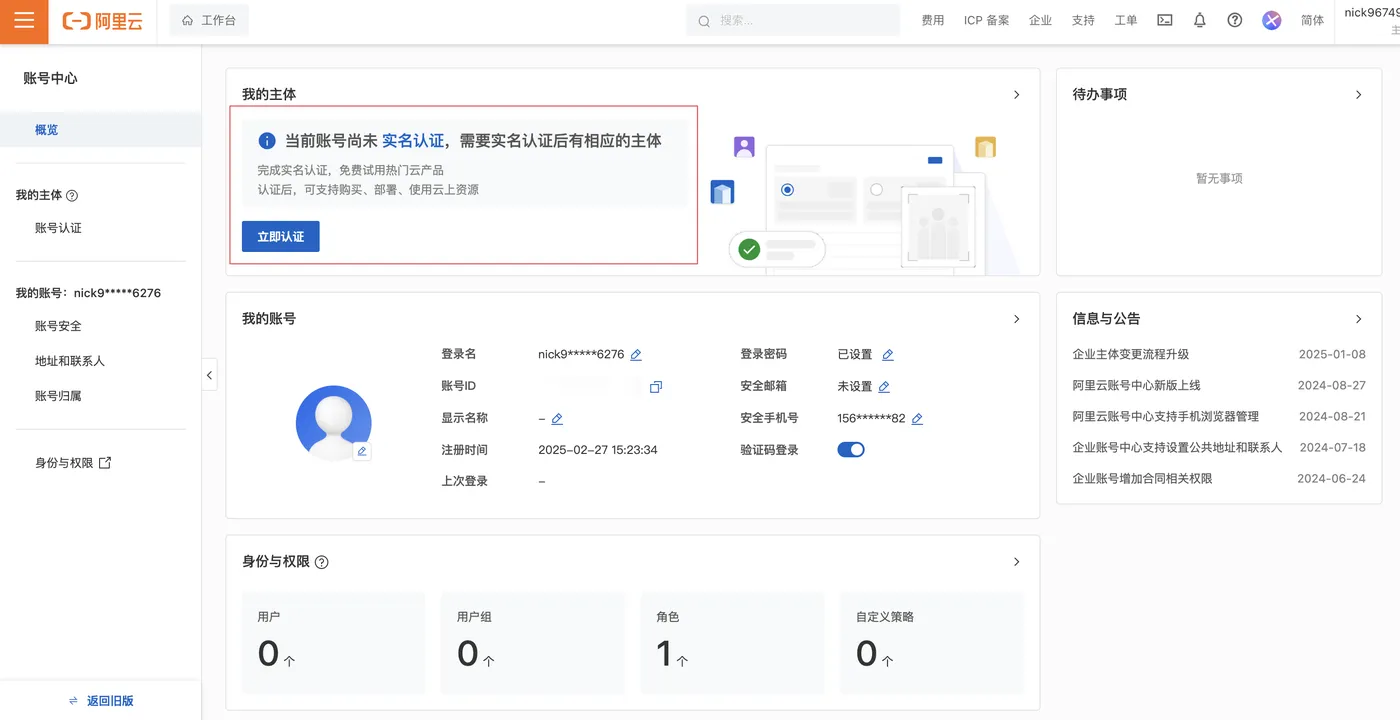Open the orange hamburger navigation menu
1400x720 pixels.
(x=24, y=21)
